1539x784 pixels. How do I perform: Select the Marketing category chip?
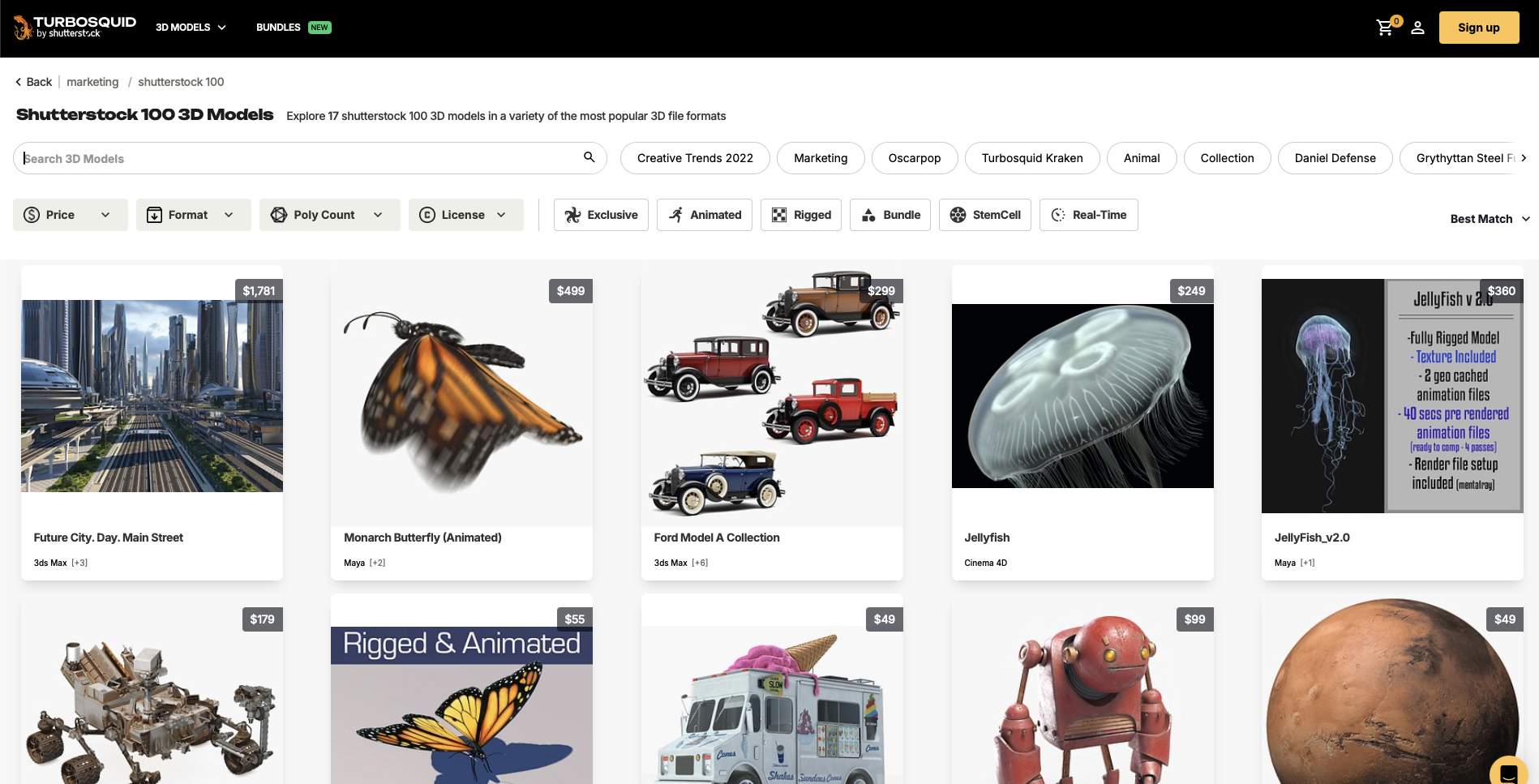(x=821, y=158)
